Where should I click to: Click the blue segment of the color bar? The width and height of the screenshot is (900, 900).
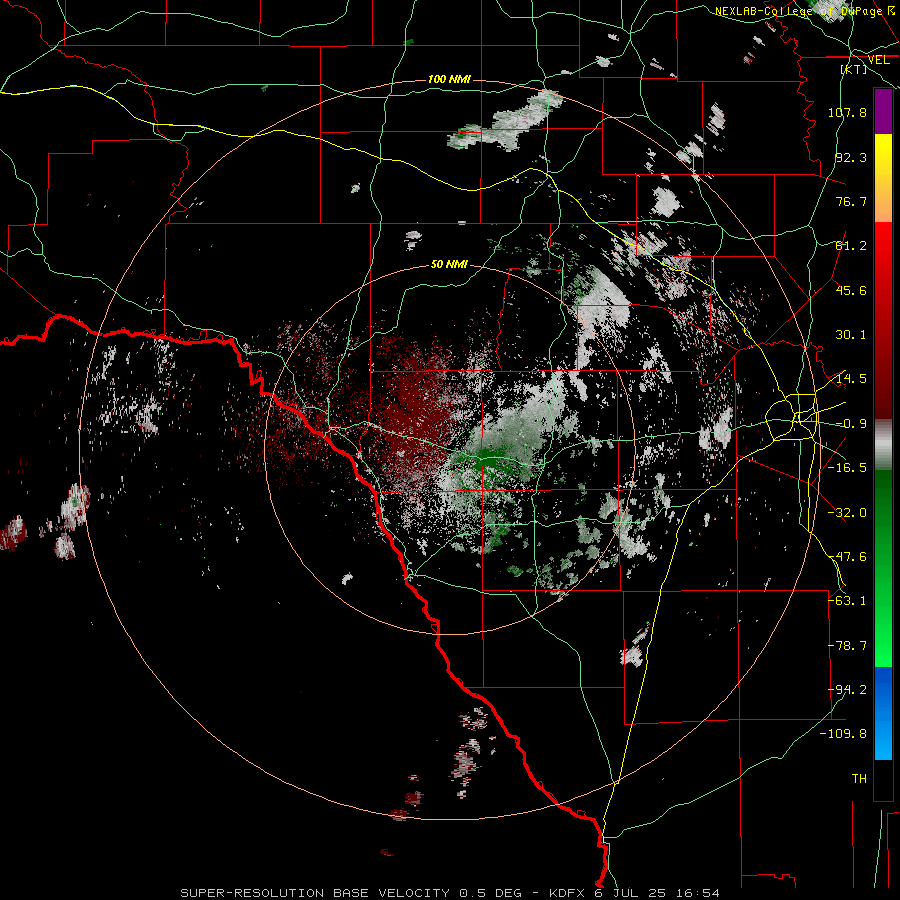883,713
